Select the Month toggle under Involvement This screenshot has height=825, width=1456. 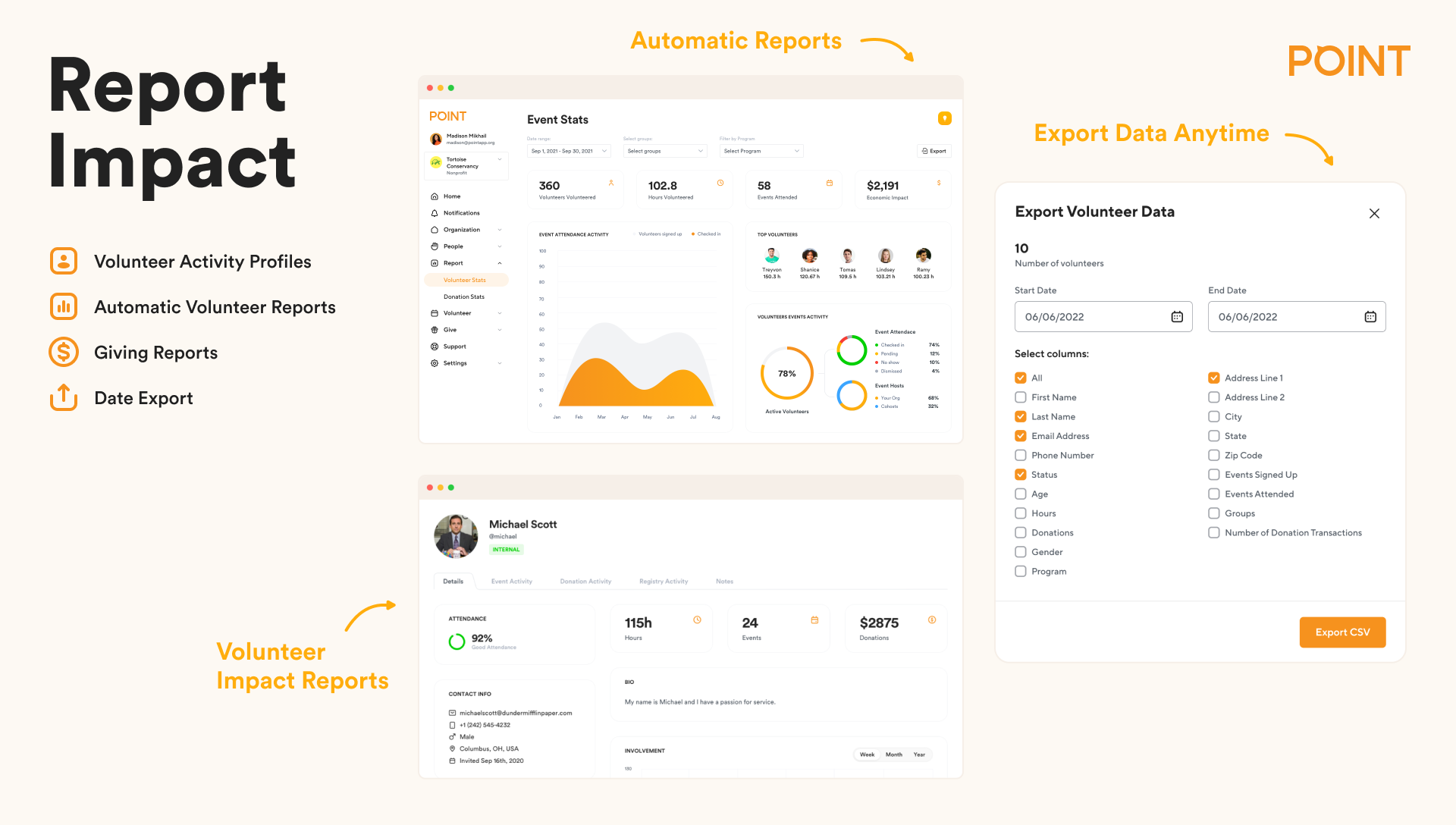894,754
